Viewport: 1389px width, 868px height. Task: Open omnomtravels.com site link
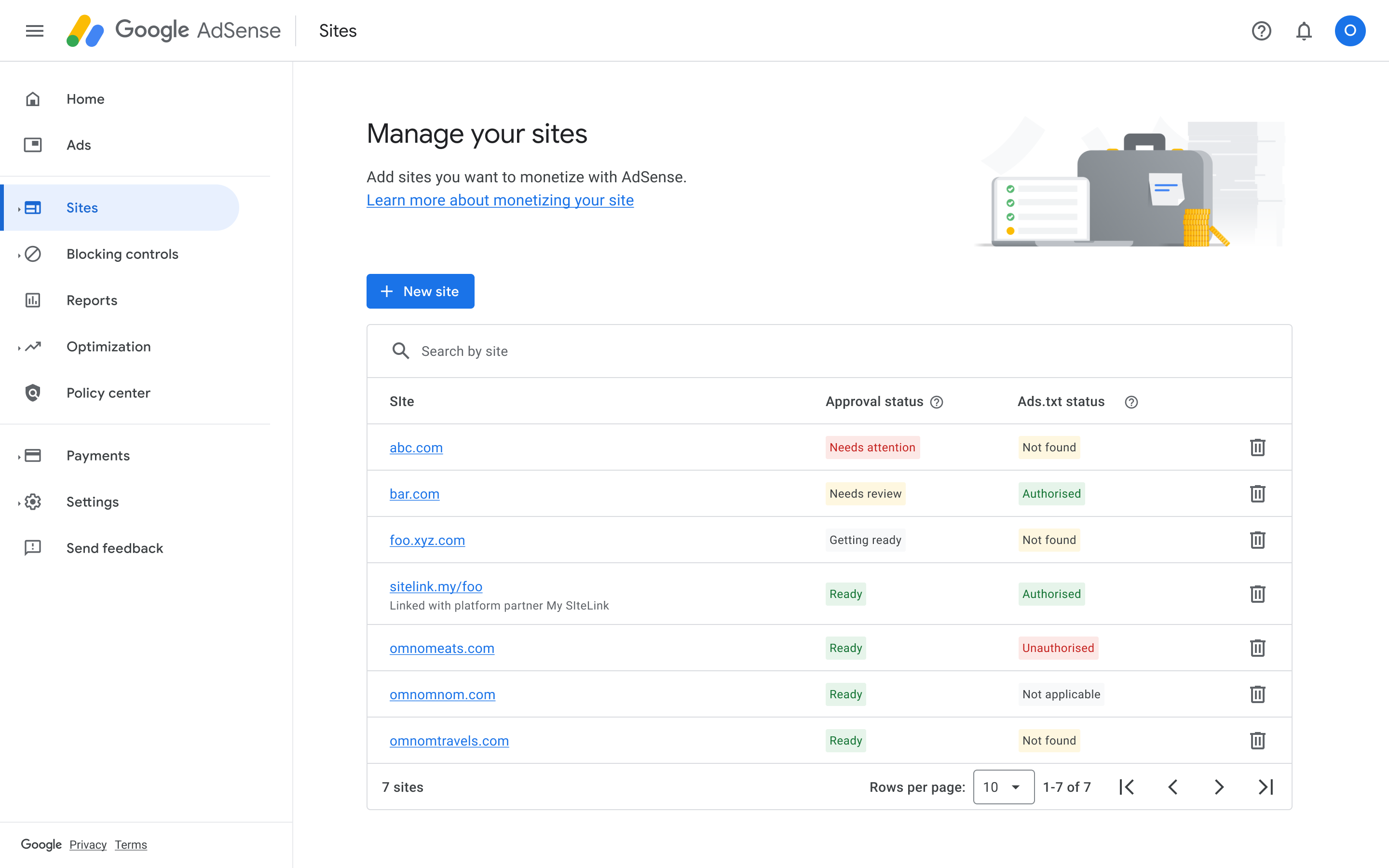click(449, 740)
